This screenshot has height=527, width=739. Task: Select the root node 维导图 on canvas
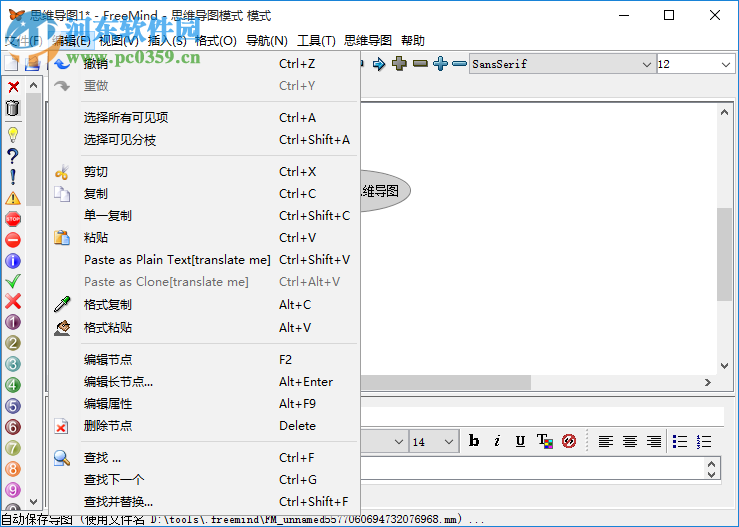tap(385, 191)
